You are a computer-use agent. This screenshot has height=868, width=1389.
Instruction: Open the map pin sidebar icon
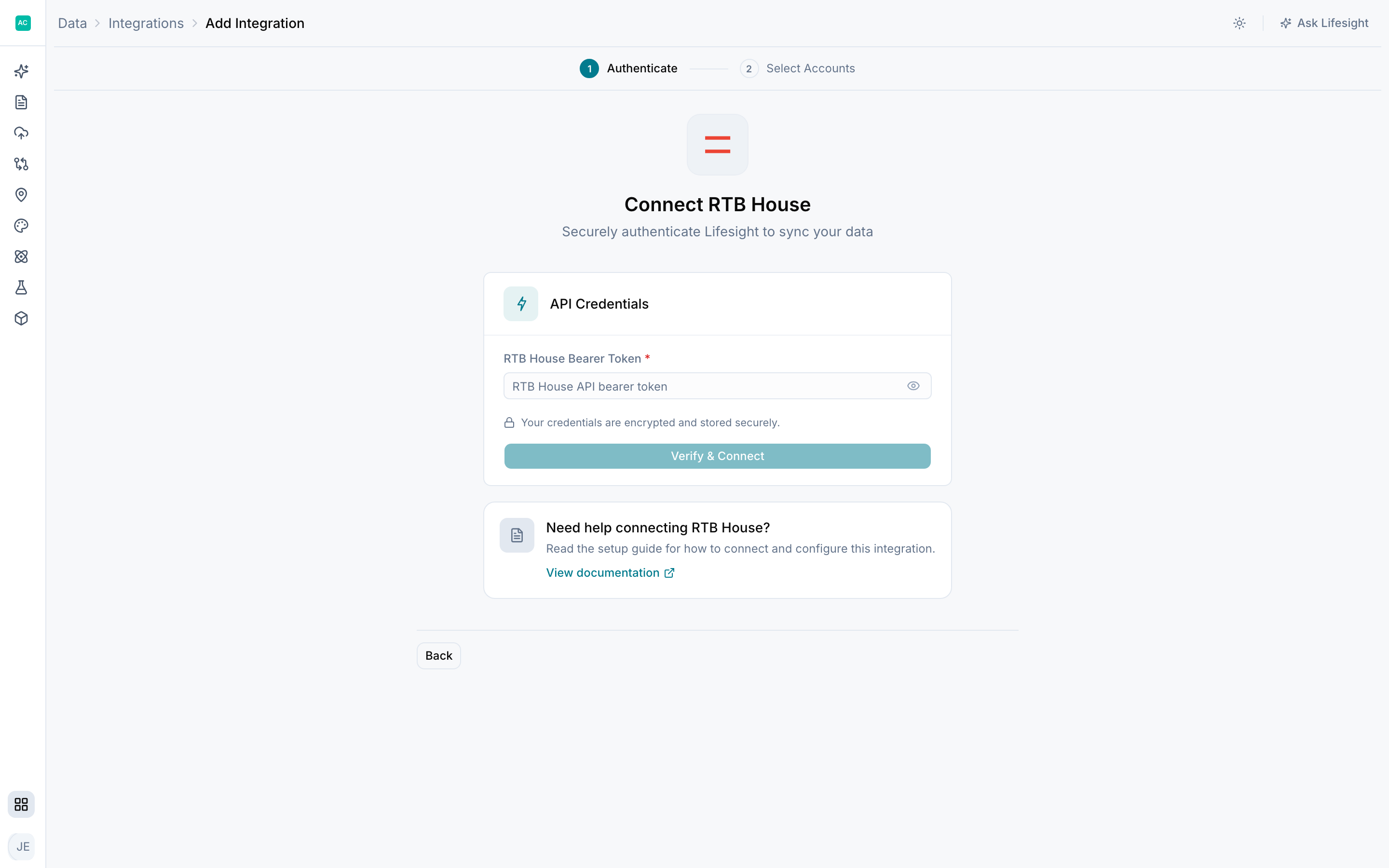click(x=21, y=195)
